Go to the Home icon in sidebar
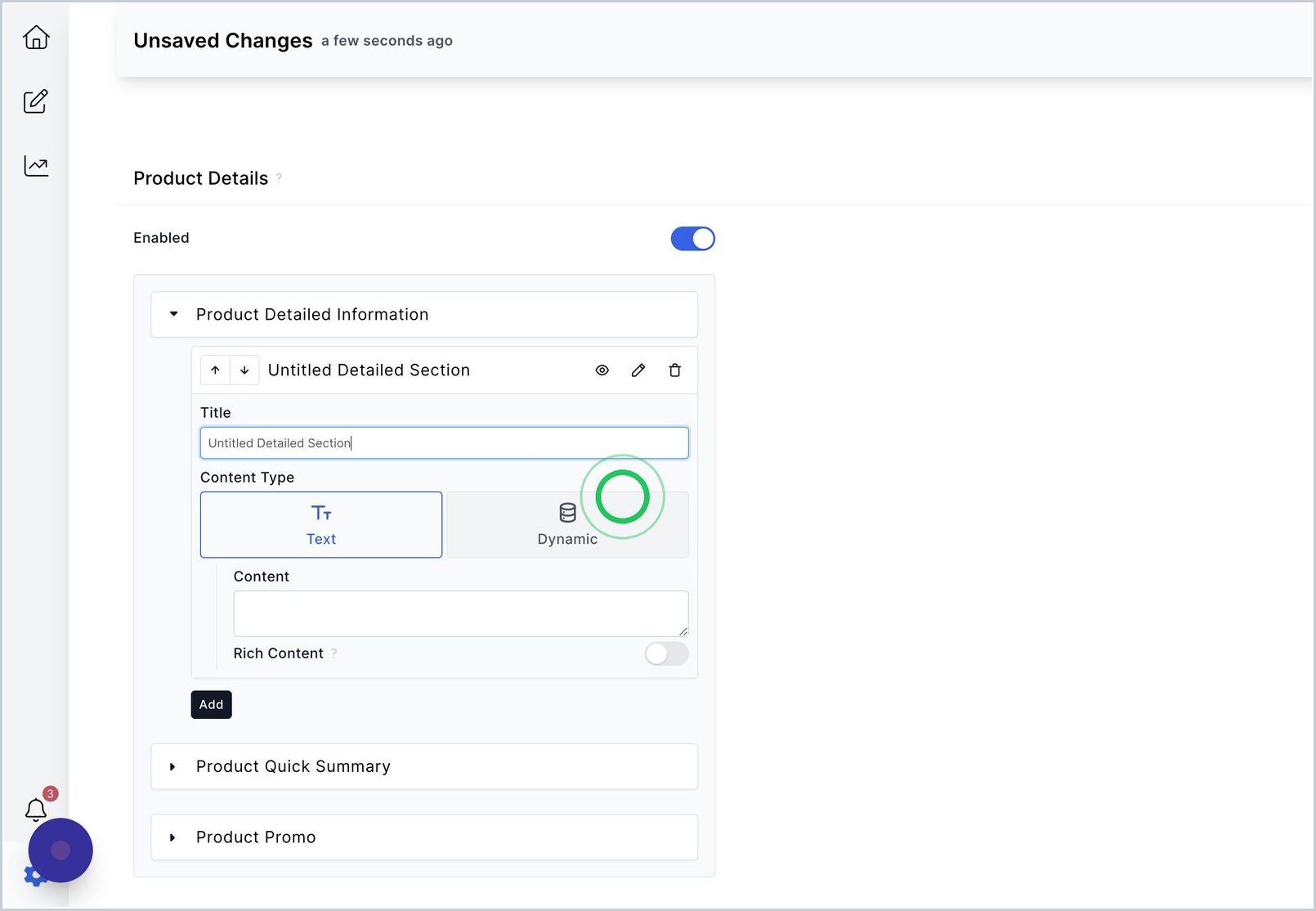 point(36,38)
